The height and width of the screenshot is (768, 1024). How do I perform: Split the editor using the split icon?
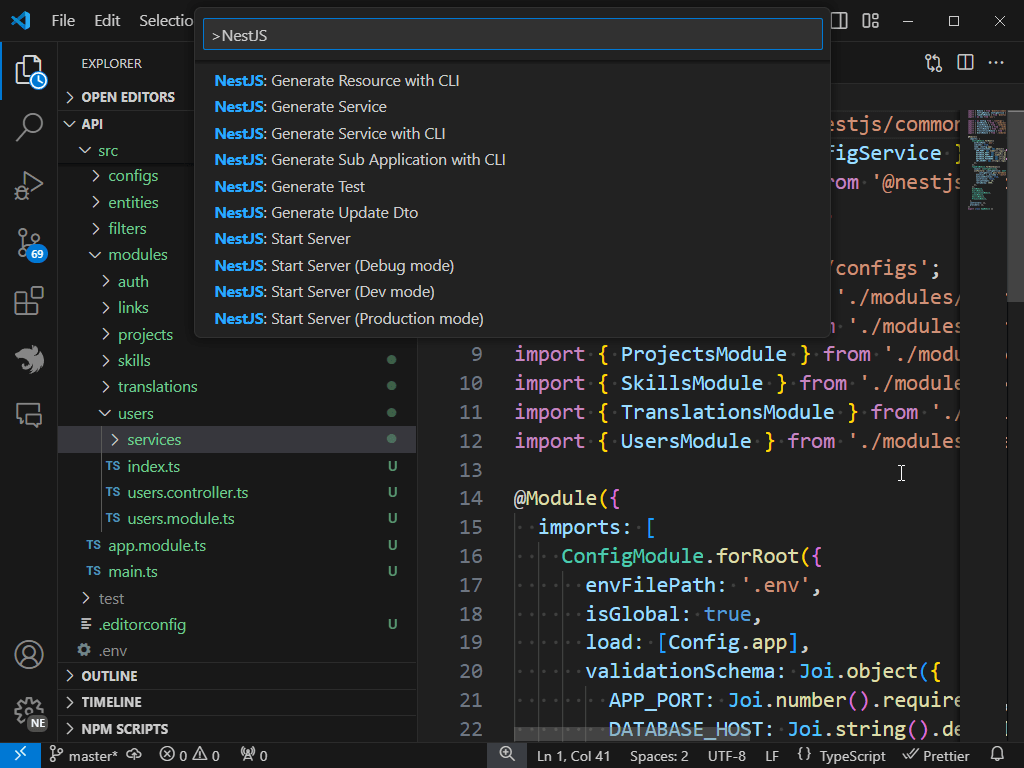(x=964, y=62)
